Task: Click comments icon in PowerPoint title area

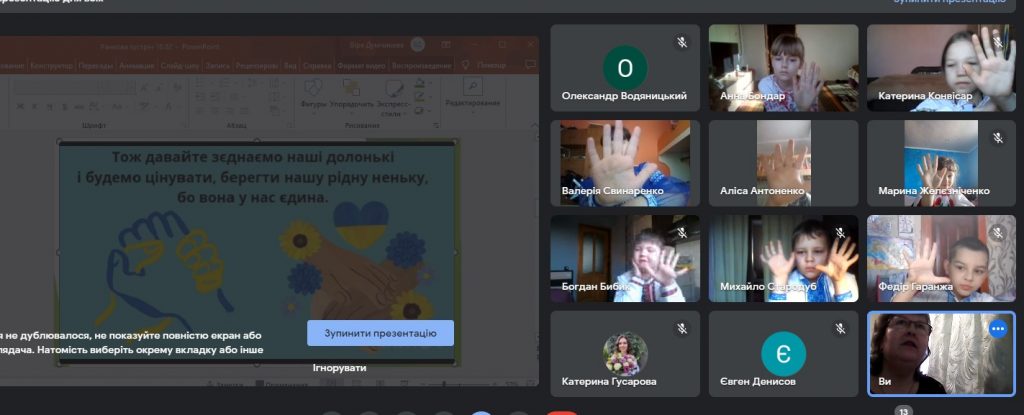Action: [530, 65]
